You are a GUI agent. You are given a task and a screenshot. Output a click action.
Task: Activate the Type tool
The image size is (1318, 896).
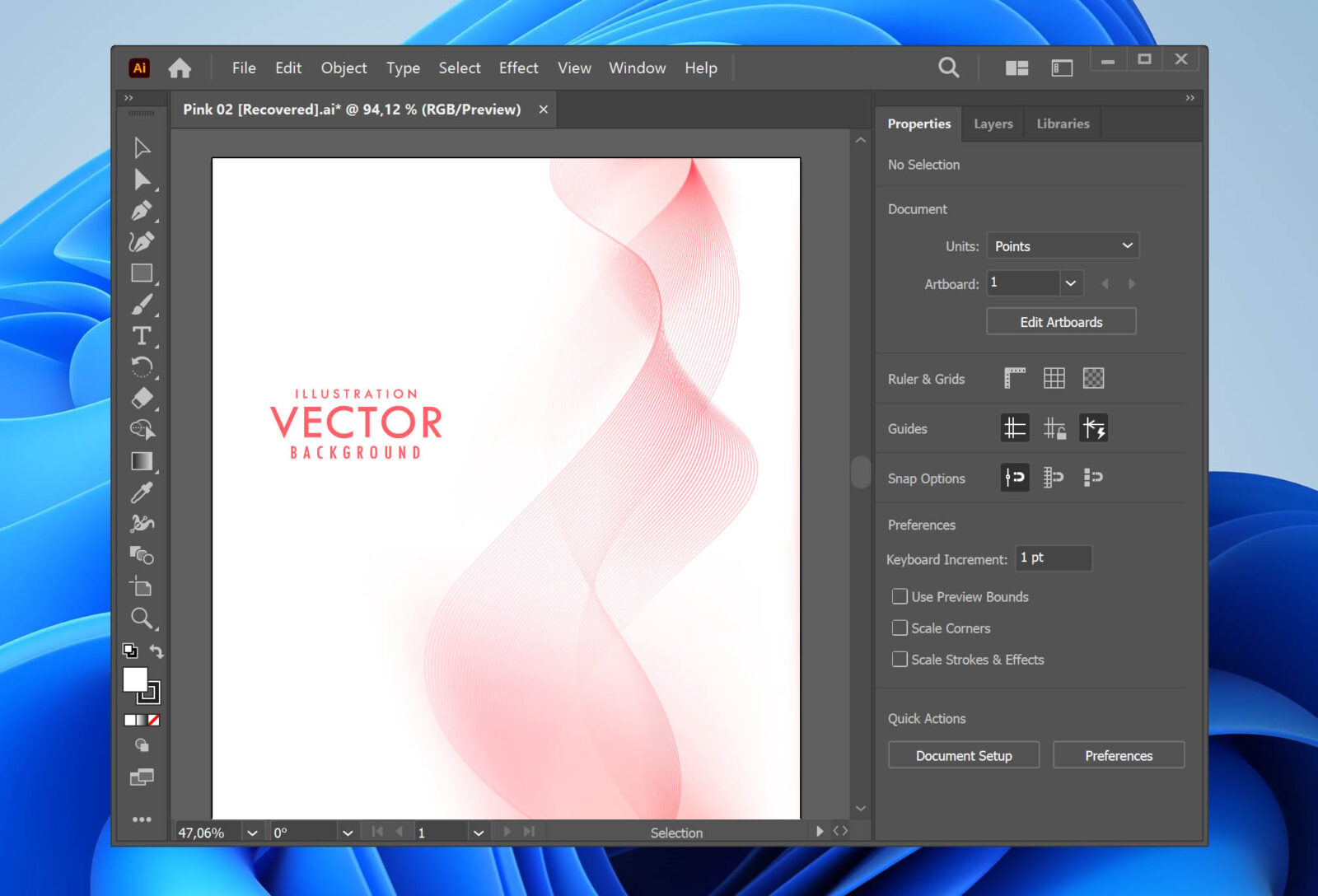(141, 336)
